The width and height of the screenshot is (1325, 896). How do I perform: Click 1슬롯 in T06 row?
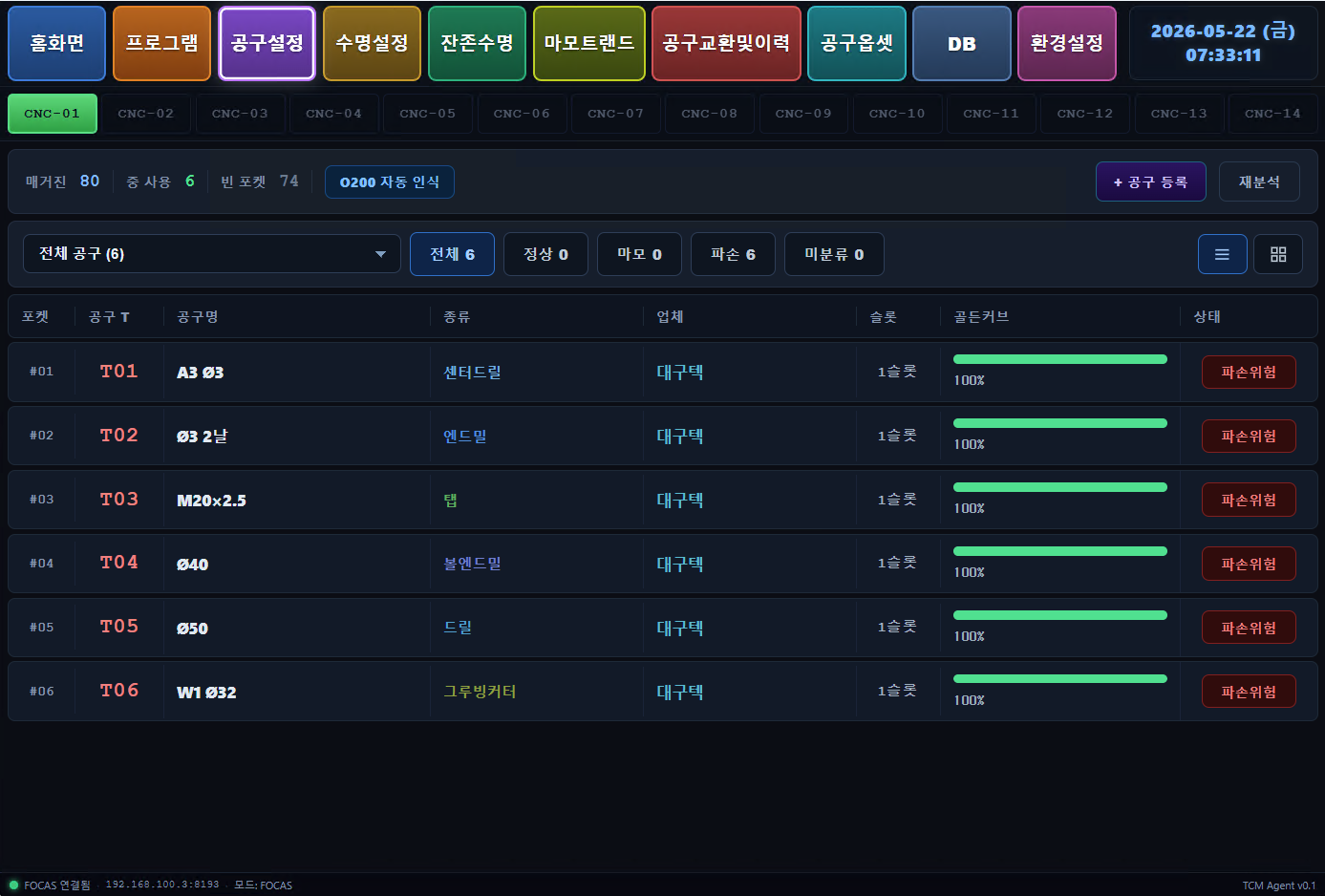coord(897,691)
